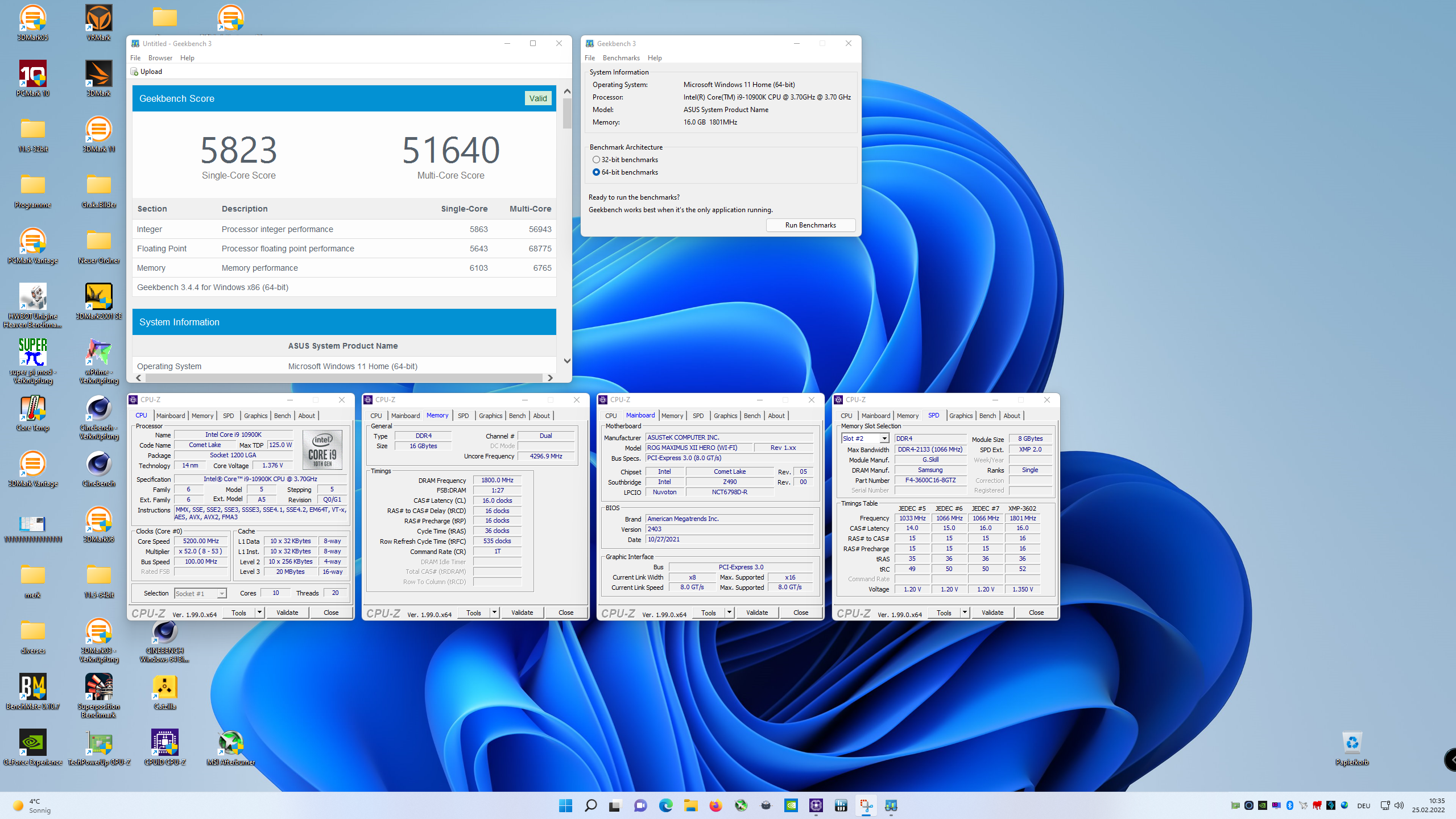The image size is (1456, 819).
Task: Click the Geekbench results vertical scrollbar thumb
Action: point(567,114)
